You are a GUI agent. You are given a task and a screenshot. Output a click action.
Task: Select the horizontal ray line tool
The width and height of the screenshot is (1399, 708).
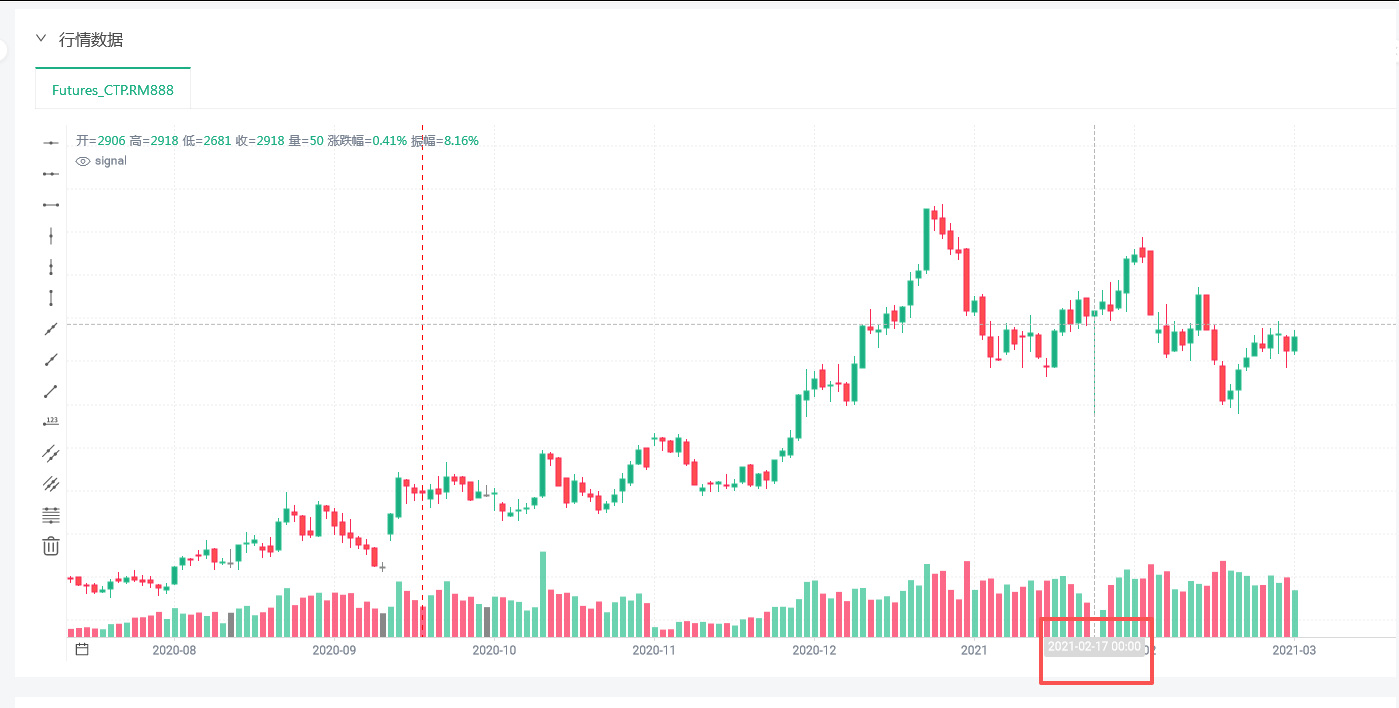point(51,174)
